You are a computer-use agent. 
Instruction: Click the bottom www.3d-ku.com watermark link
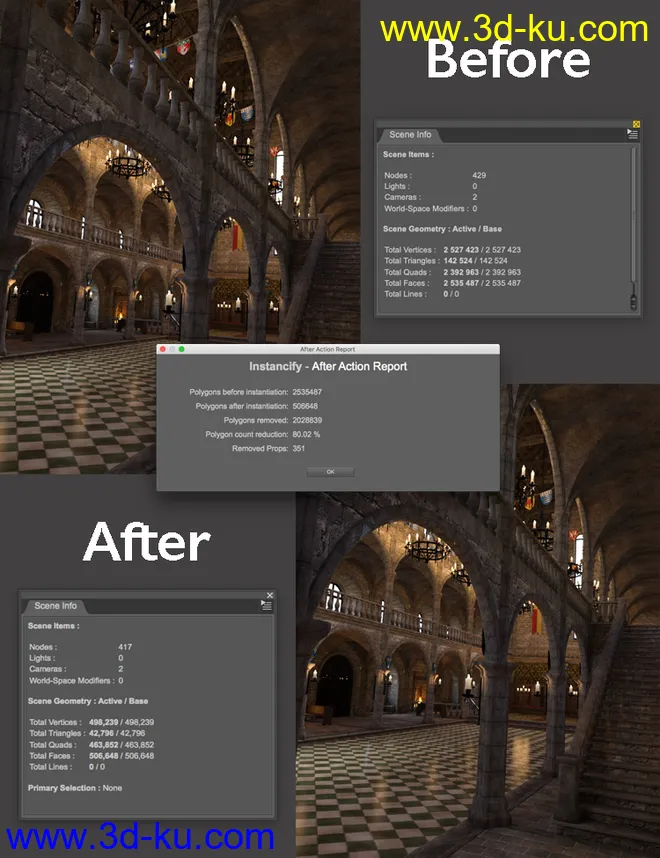138,835
